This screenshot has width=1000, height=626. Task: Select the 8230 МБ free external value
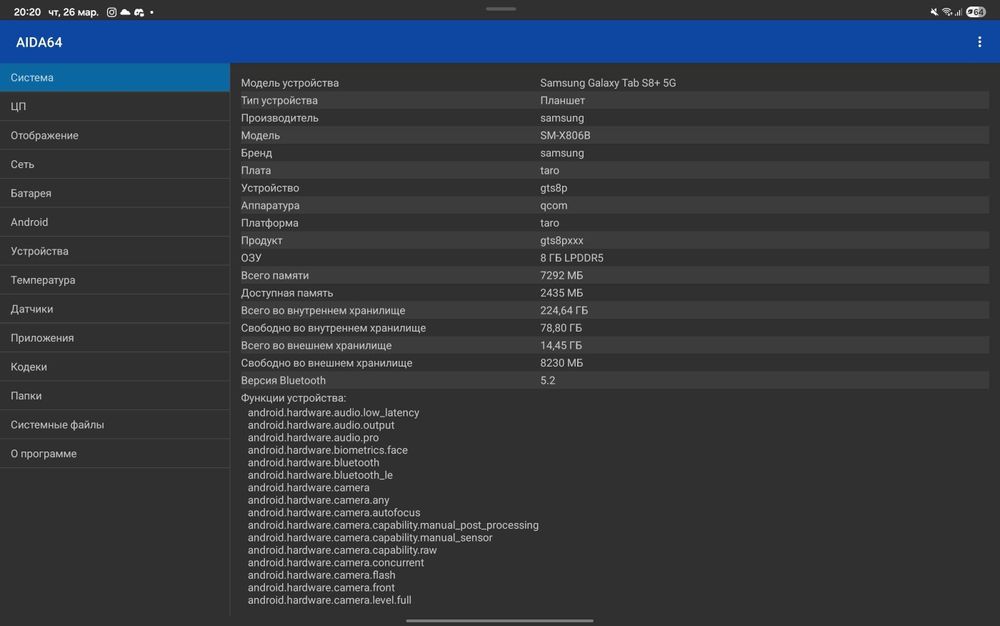click(x=561, y=363)
